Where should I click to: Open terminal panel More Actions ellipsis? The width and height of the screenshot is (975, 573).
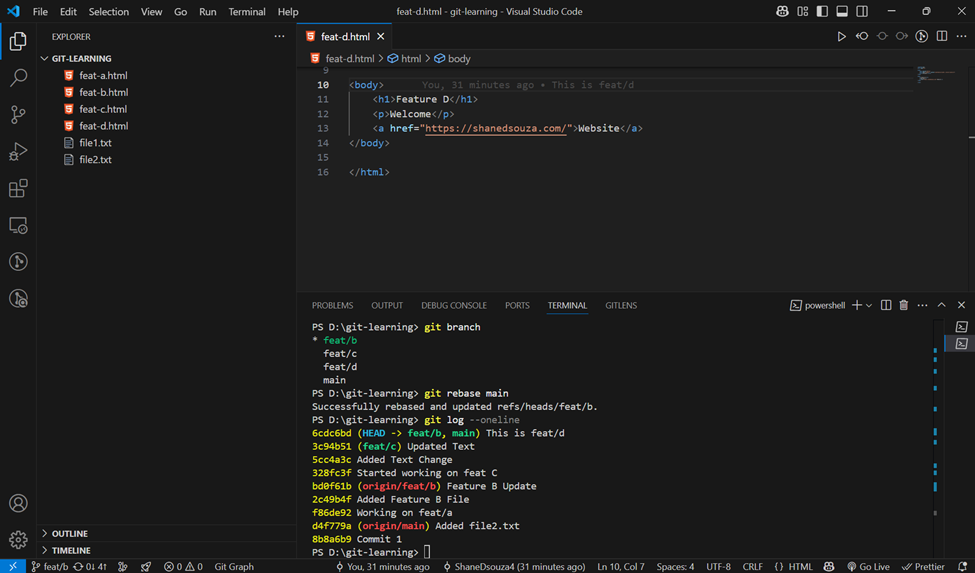(922, 305)
